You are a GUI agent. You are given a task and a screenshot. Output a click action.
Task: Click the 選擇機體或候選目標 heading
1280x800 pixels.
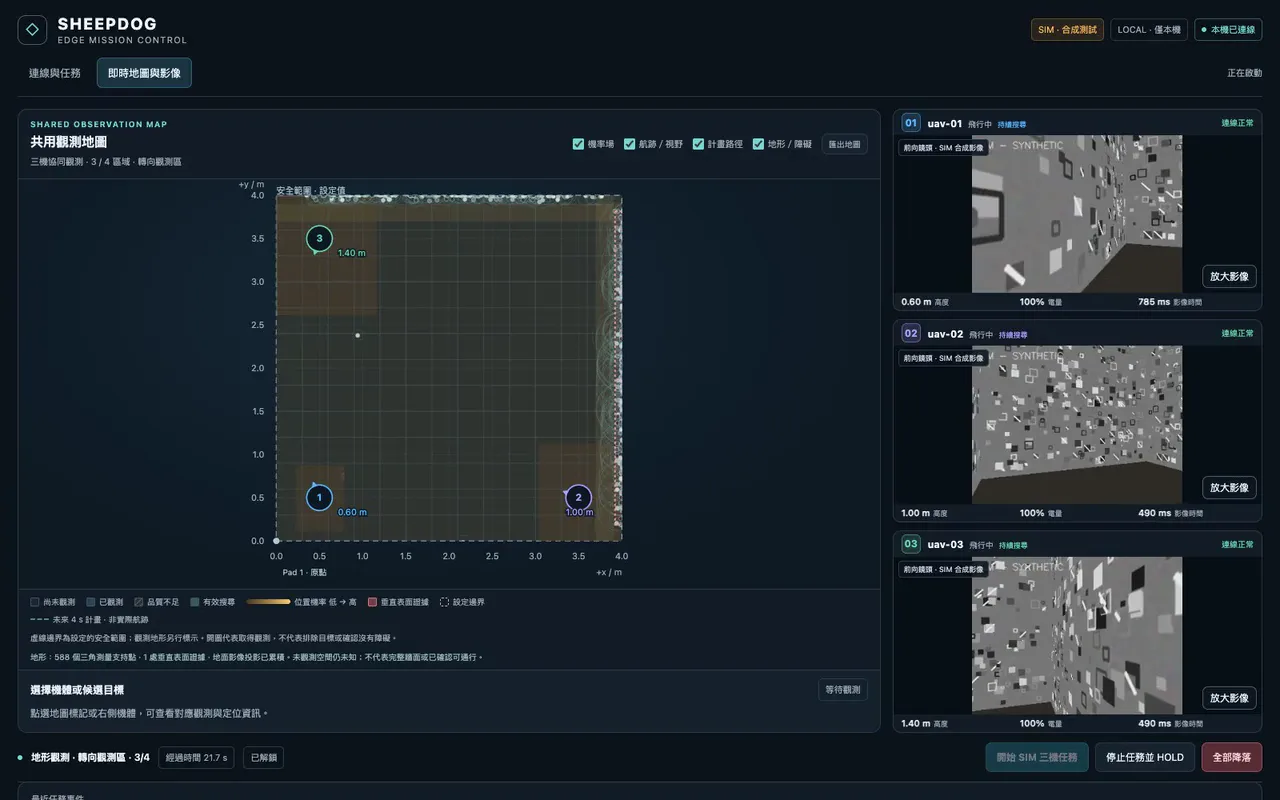pos(77,690)
